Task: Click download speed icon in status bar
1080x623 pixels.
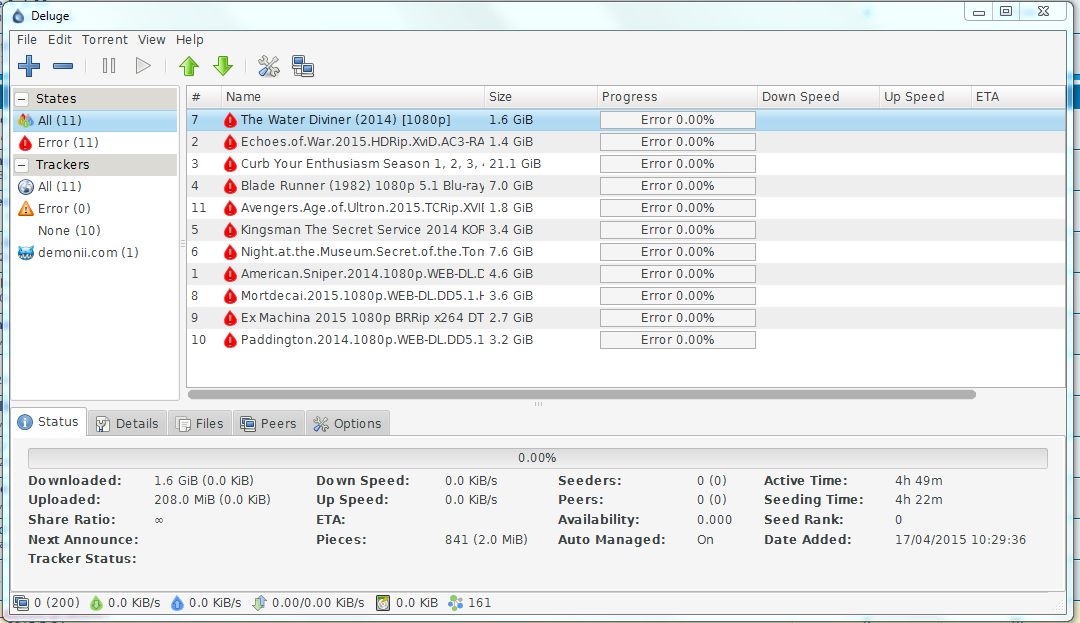Action: point(96,603)
